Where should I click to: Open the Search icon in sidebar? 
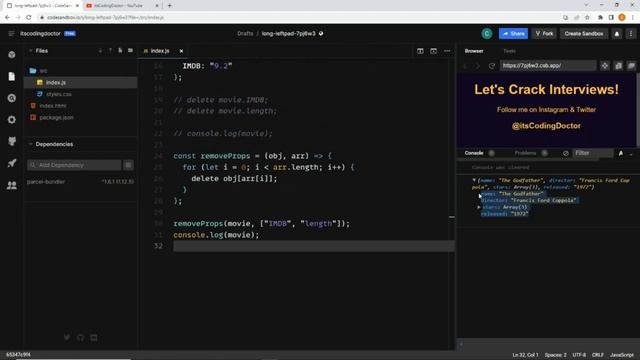(12, 98)
